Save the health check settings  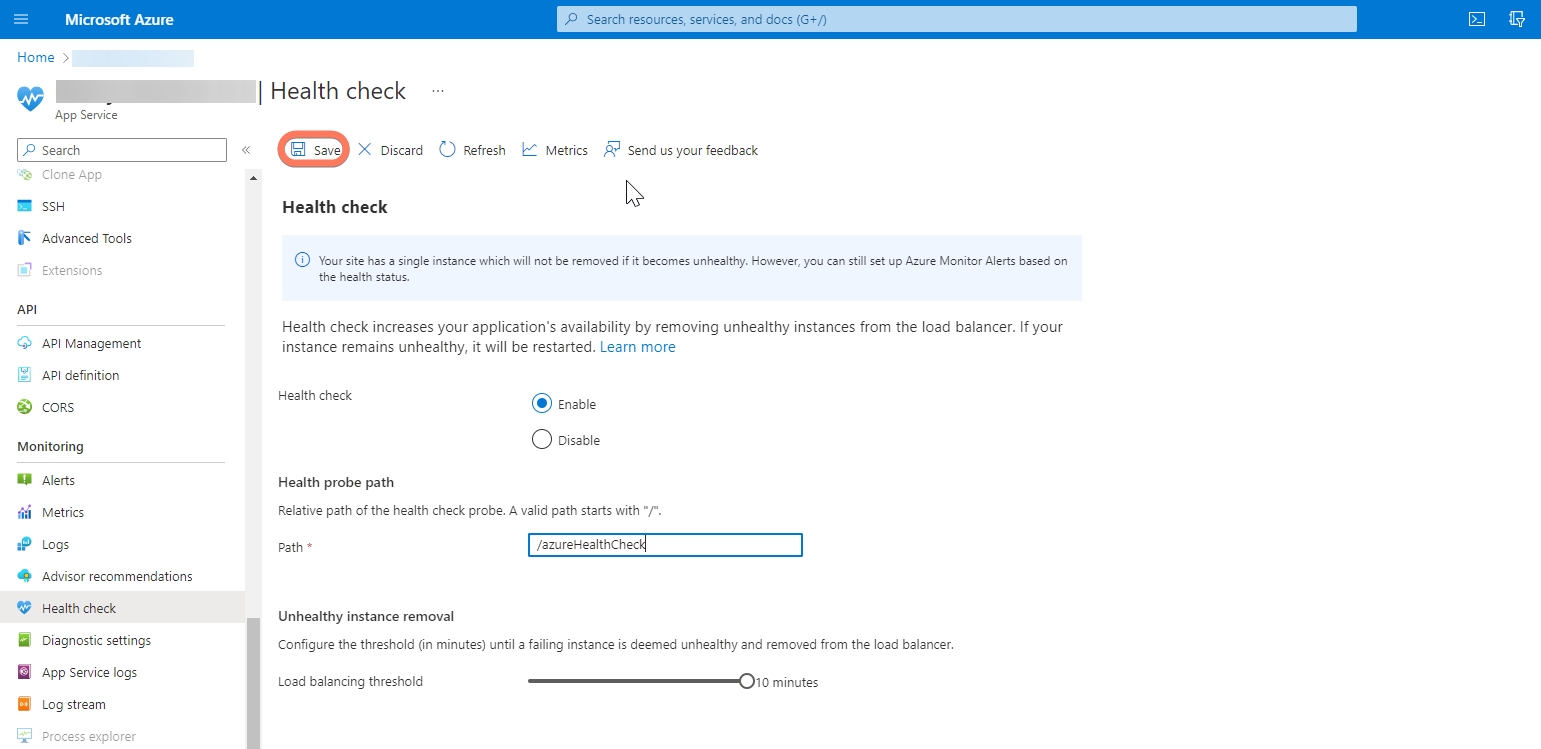tap(314, 150)
